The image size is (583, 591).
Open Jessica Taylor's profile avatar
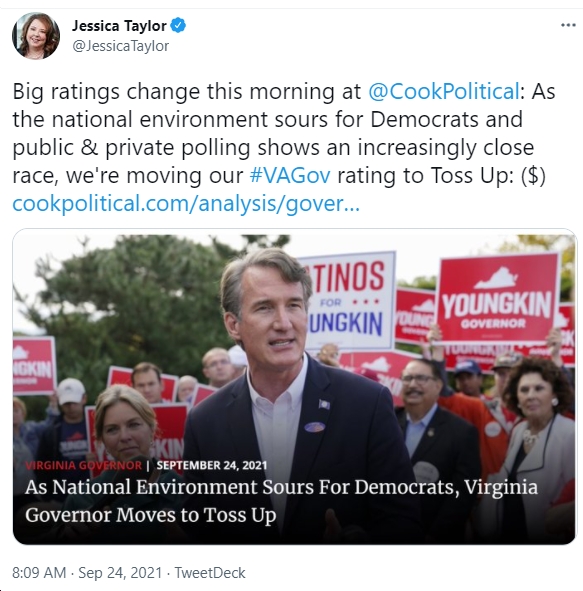tap(36, 36)
